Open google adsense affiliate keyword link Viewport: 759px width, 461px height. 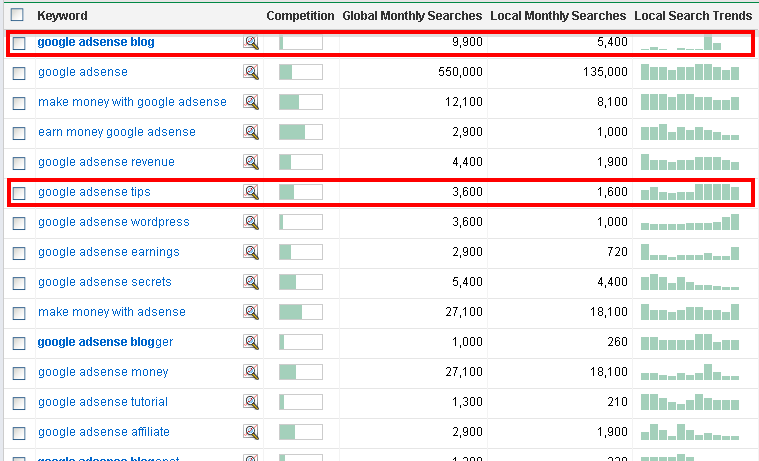tap(104, 432)
